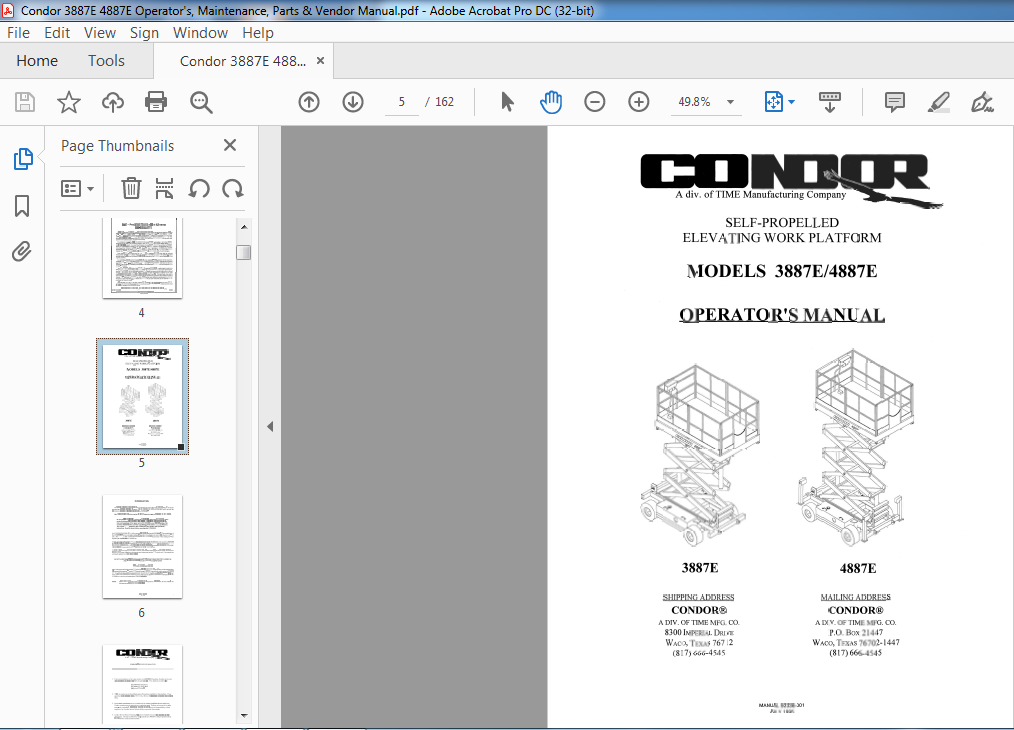Click the thumbnail scrollbar handle

244,252
